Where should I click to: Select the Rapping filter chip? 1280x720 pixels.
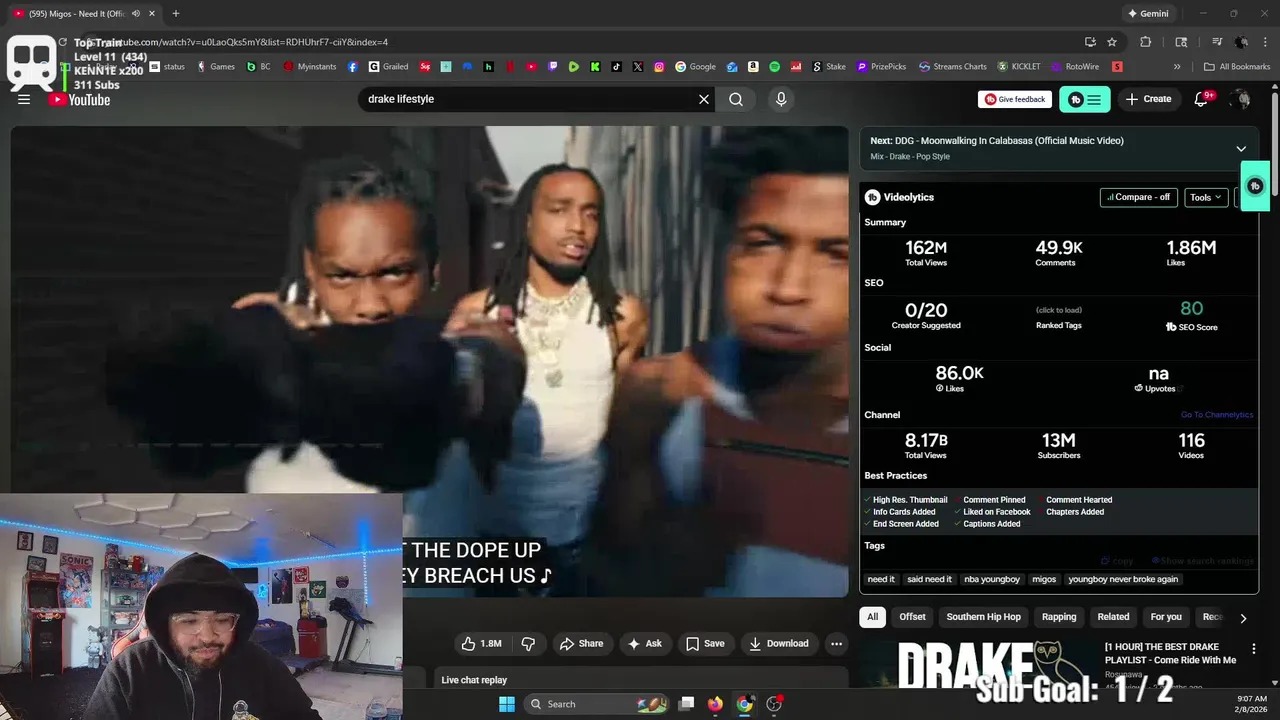[x=1059, y=617]
